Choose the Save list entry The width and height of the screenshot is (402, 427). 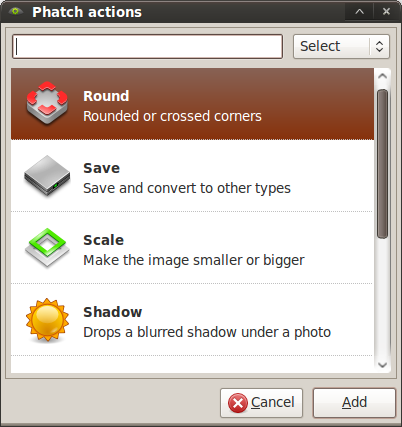coord(192,176)
